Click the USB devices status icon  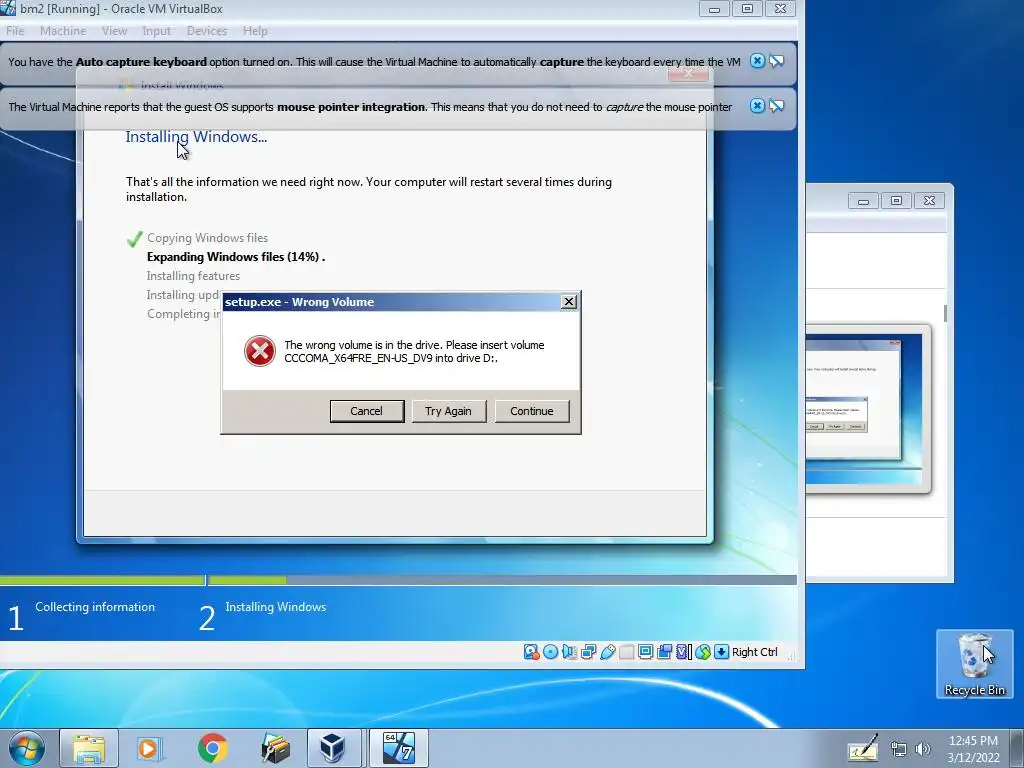607,652
